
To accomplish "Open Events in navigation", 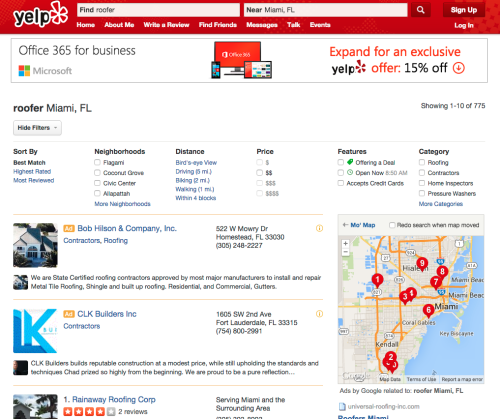I will (320, 25).
